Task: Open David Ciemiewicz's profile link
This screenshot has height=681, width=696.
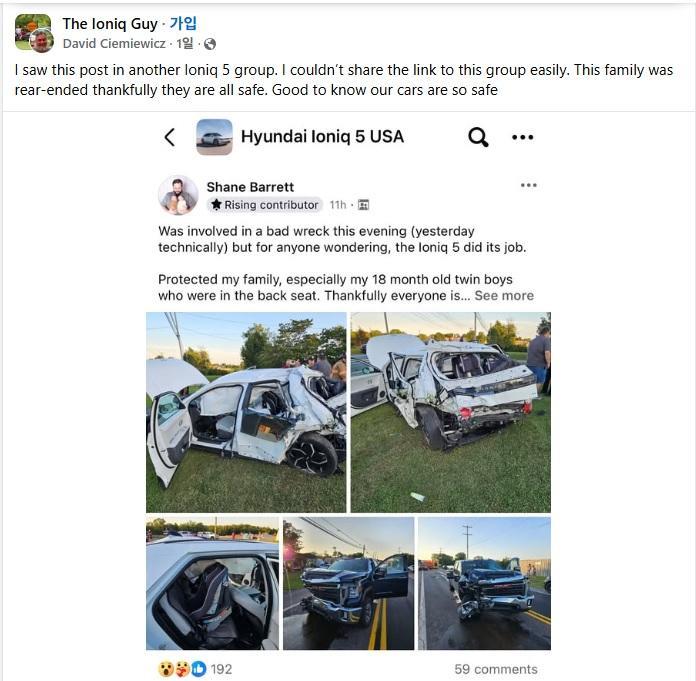Action: 114,44
